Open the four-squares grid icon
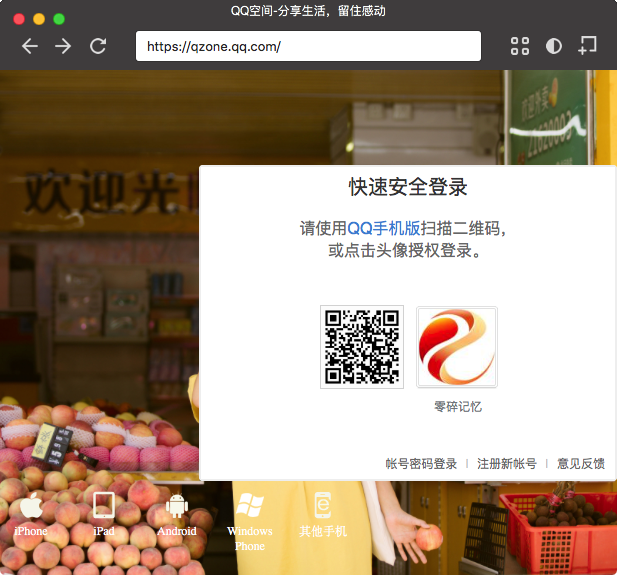 pos(520,46)
